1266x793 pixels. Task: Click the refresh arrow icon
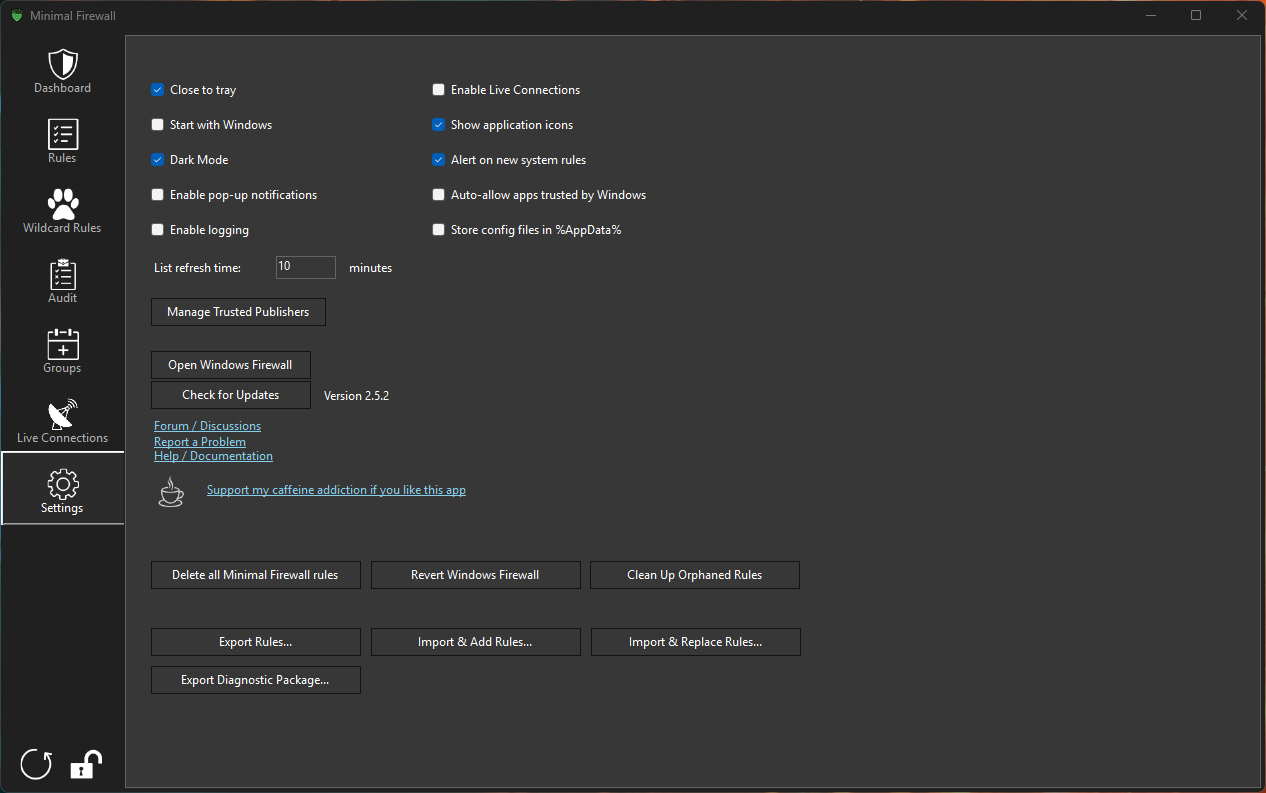pos(36,765)
